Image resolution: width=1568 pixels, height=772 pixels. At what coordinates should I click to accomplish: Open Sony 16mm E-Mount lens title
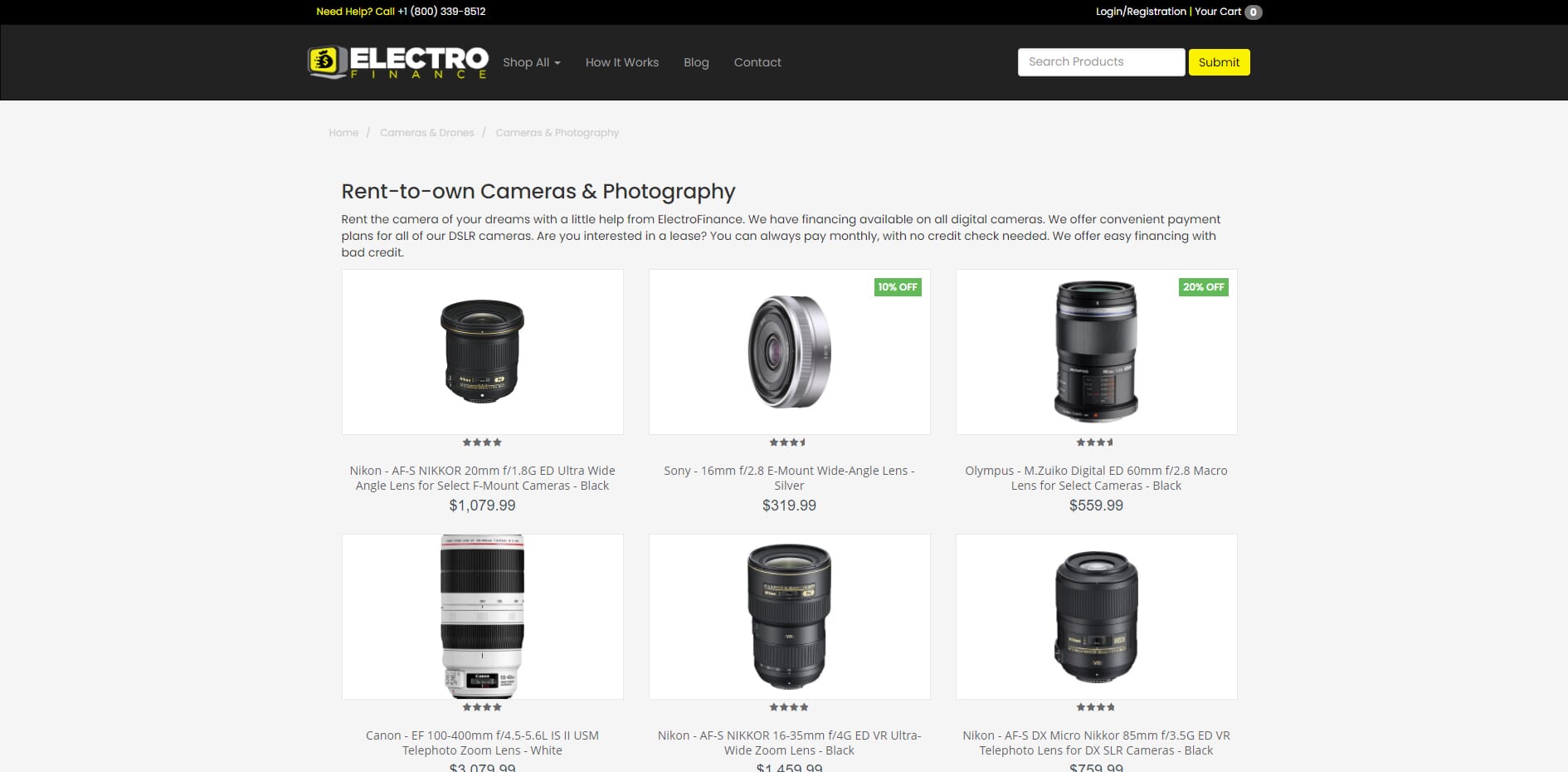pos(790,478)
